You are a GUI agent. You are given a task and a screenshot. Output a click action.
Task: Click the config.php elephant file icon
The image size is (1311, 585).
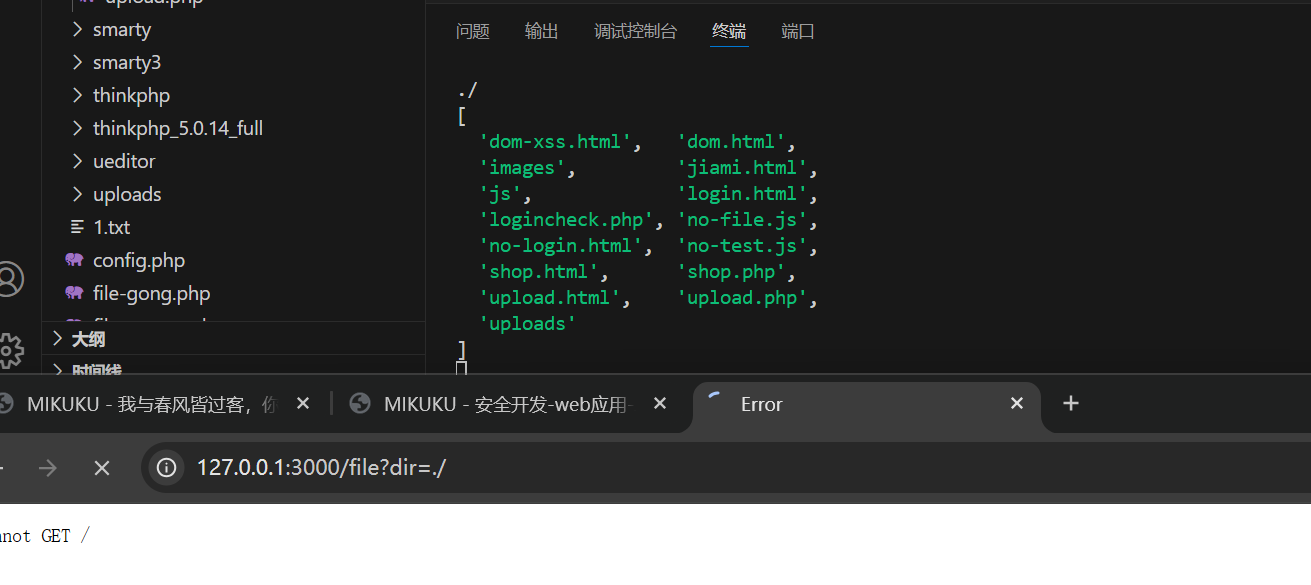pos(74,260)
